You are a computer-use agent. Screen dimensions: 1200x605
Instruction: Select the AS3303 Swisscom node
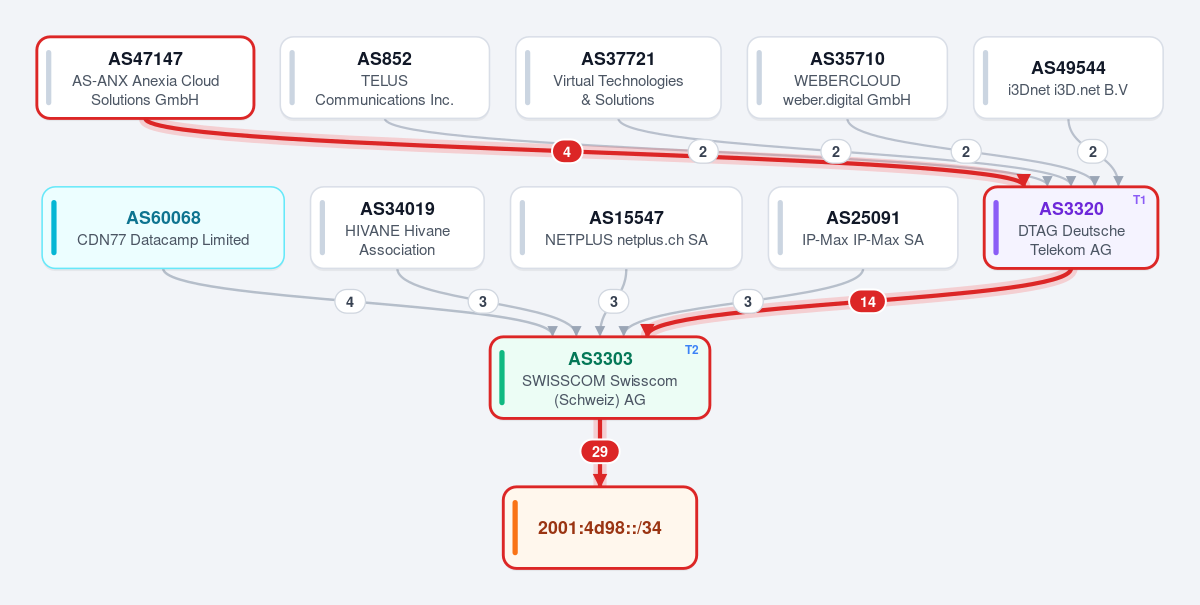tap(600, 378)
